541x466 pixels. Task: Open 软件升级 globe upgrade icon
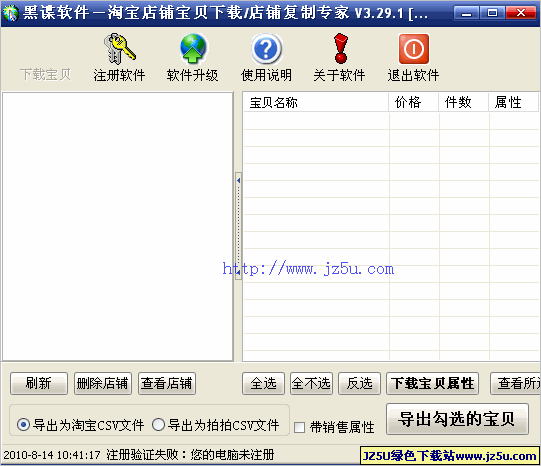193,49
